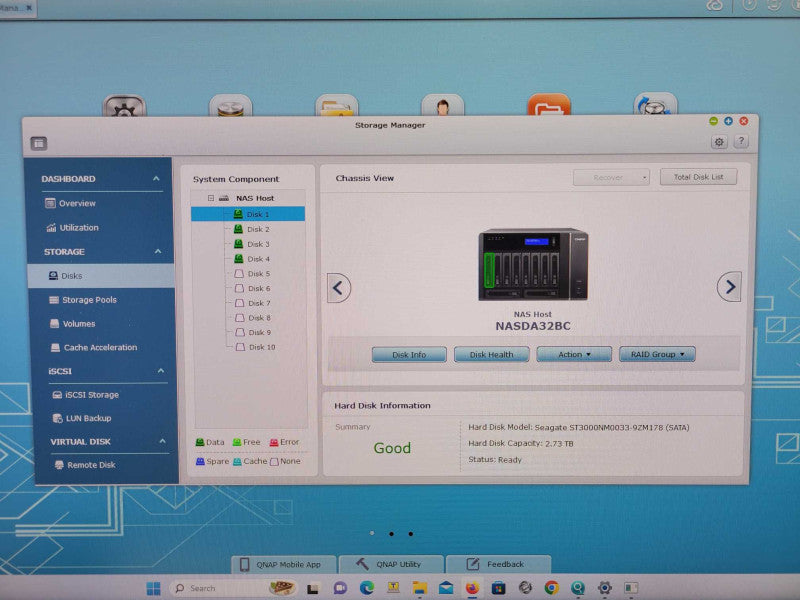Show previous chassis with left arrow
The image size is (800, 600).
339,288
